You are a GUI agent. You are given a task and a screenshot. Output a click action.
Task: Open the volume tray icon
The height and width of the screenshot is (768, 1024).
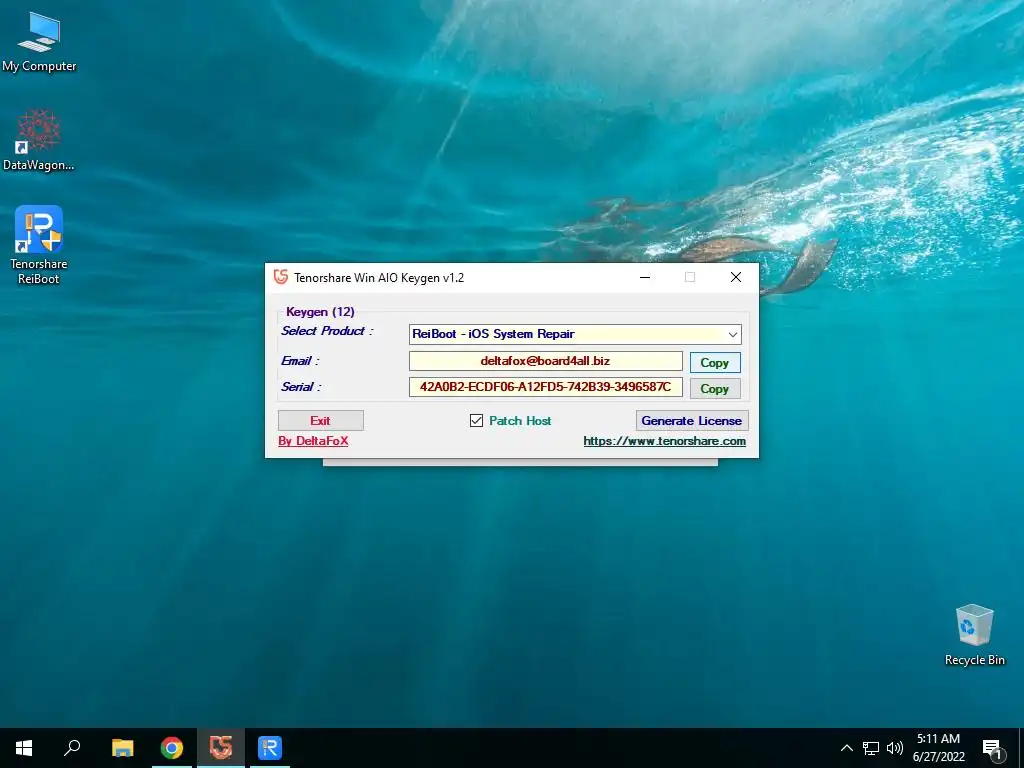(895, 748)
